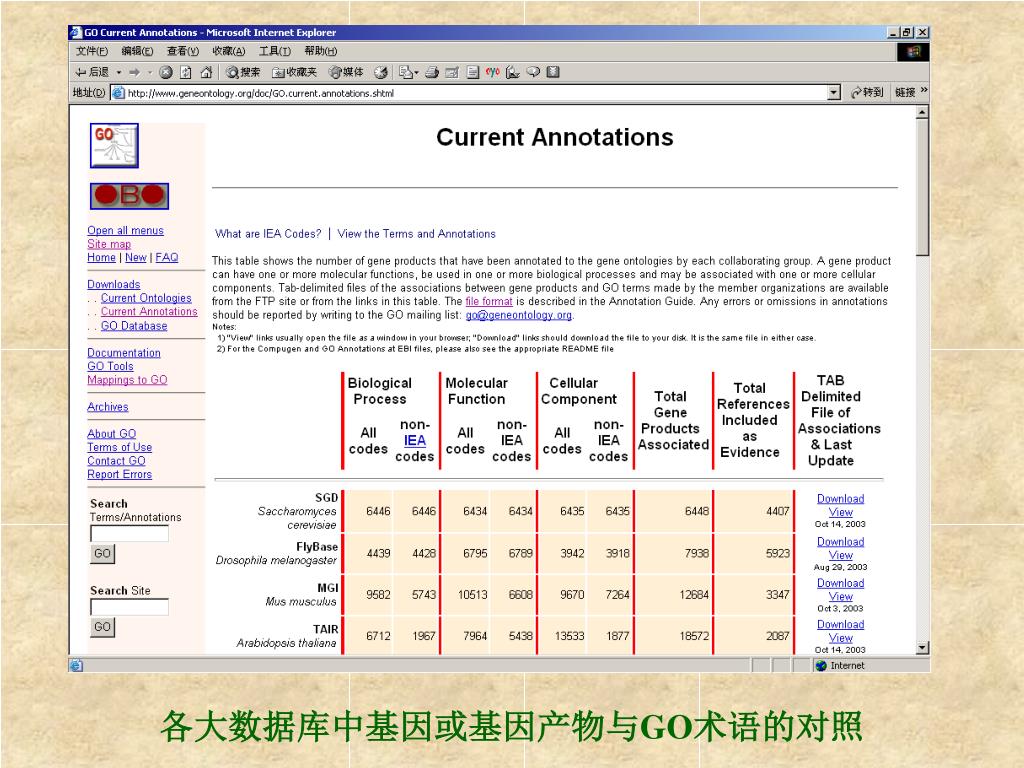Open the 查看(V) View menu
The height and width of the screenshot is (768, 1024).
click(183, 51)
